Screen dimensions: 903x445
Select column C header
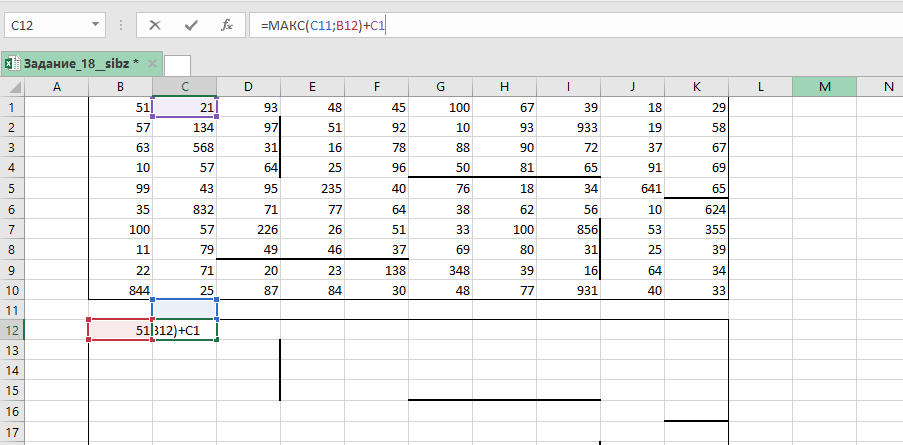pyautogui.click(x=185, y=87)
